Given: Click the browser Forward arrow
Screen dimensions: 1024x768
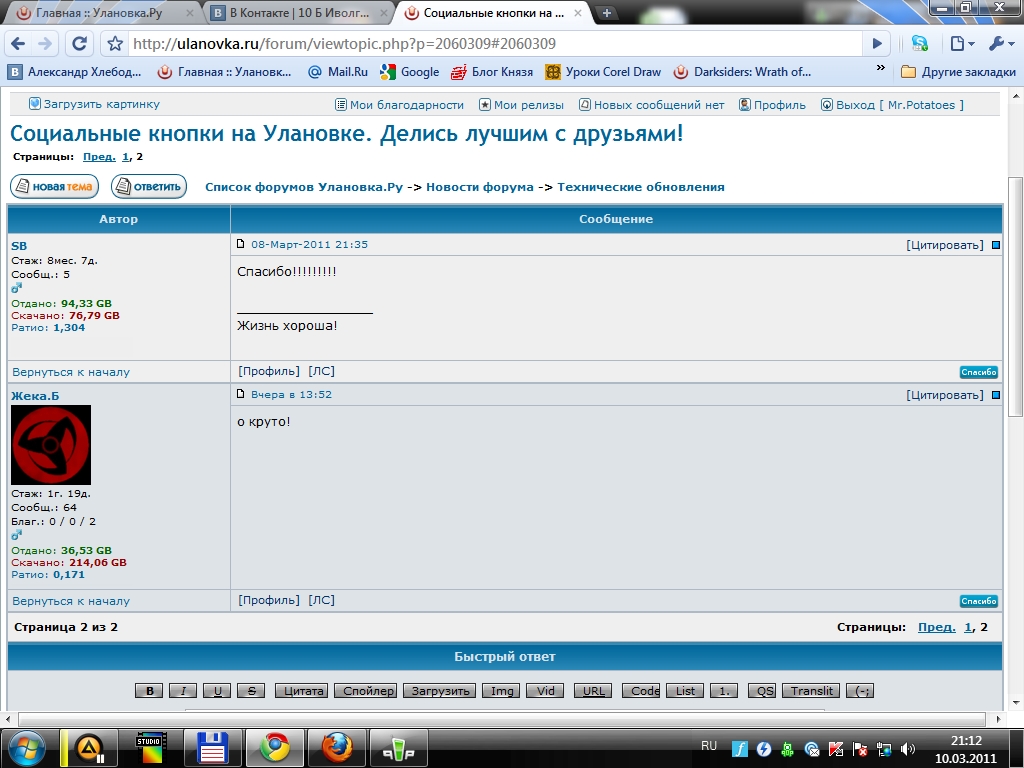Looking at the screenshot, I should [x=45, y=44].
